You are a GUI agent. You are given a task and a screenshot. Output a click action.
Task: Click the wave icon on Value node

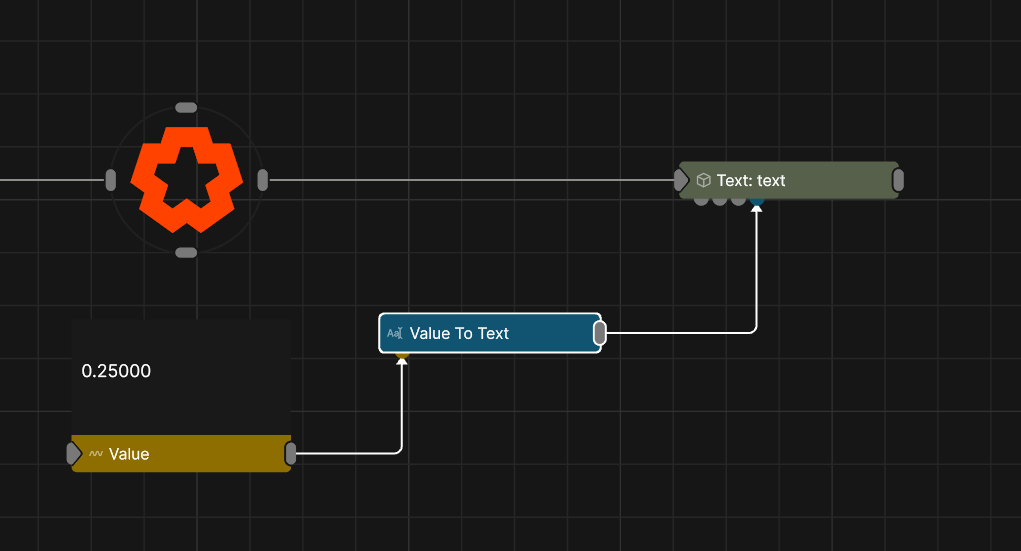point(96,454)
